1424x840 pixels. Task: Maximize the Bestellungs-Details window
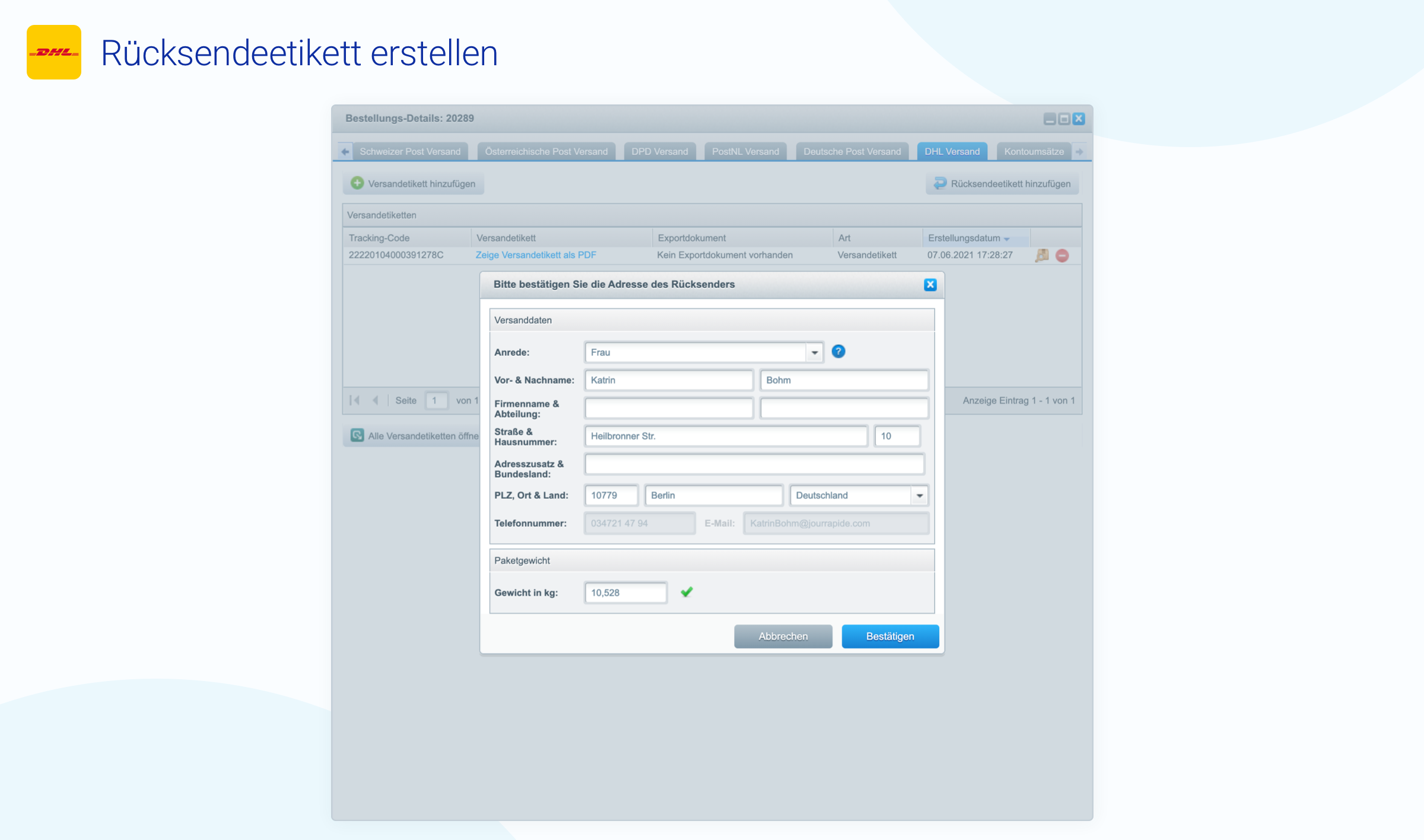(x=1064, y=119)
